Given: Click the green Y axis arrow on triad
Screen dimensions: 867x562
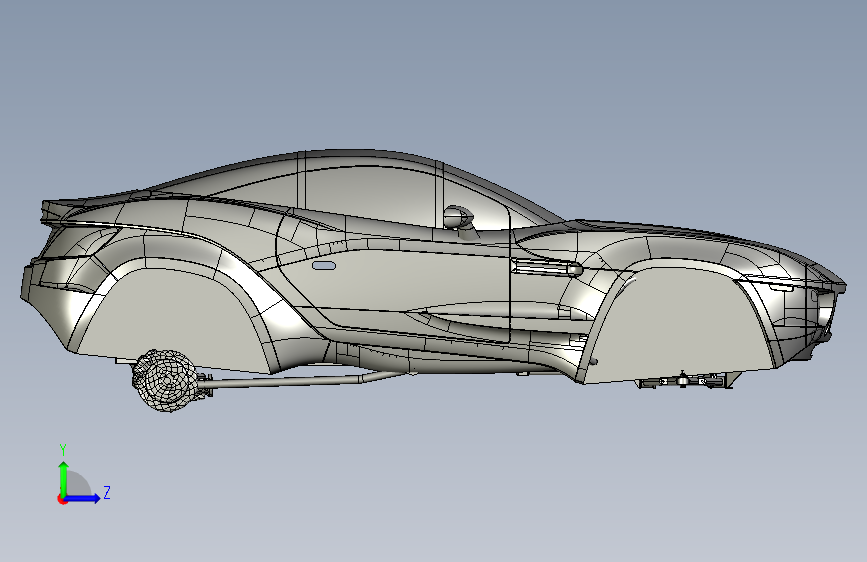Looking at the screenshot, I should 64,478.
